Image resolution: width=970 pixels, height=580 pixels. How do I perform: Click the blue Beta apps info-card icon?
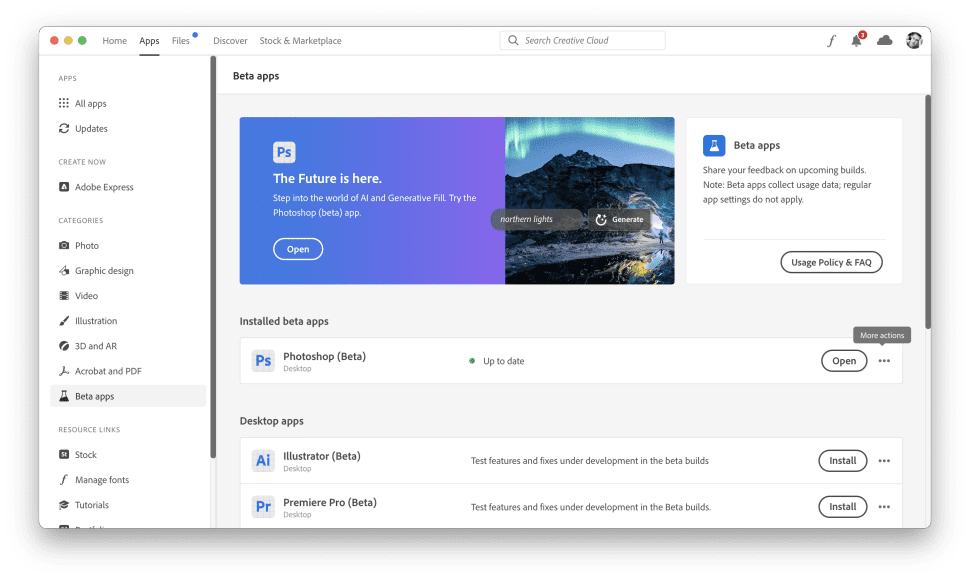714,145
